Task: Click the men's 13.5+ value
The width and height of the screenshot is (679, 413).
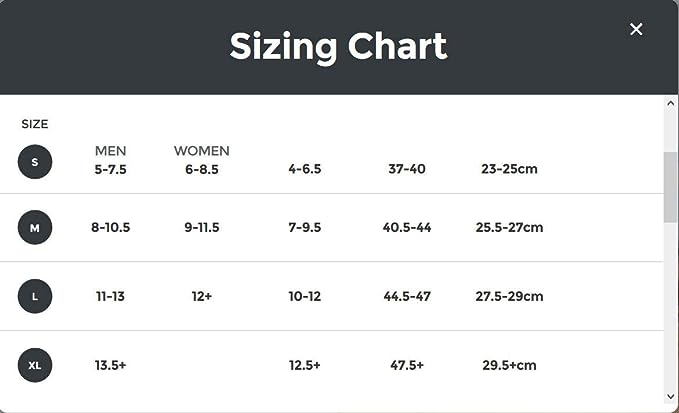Action: [x=110, y=365]
